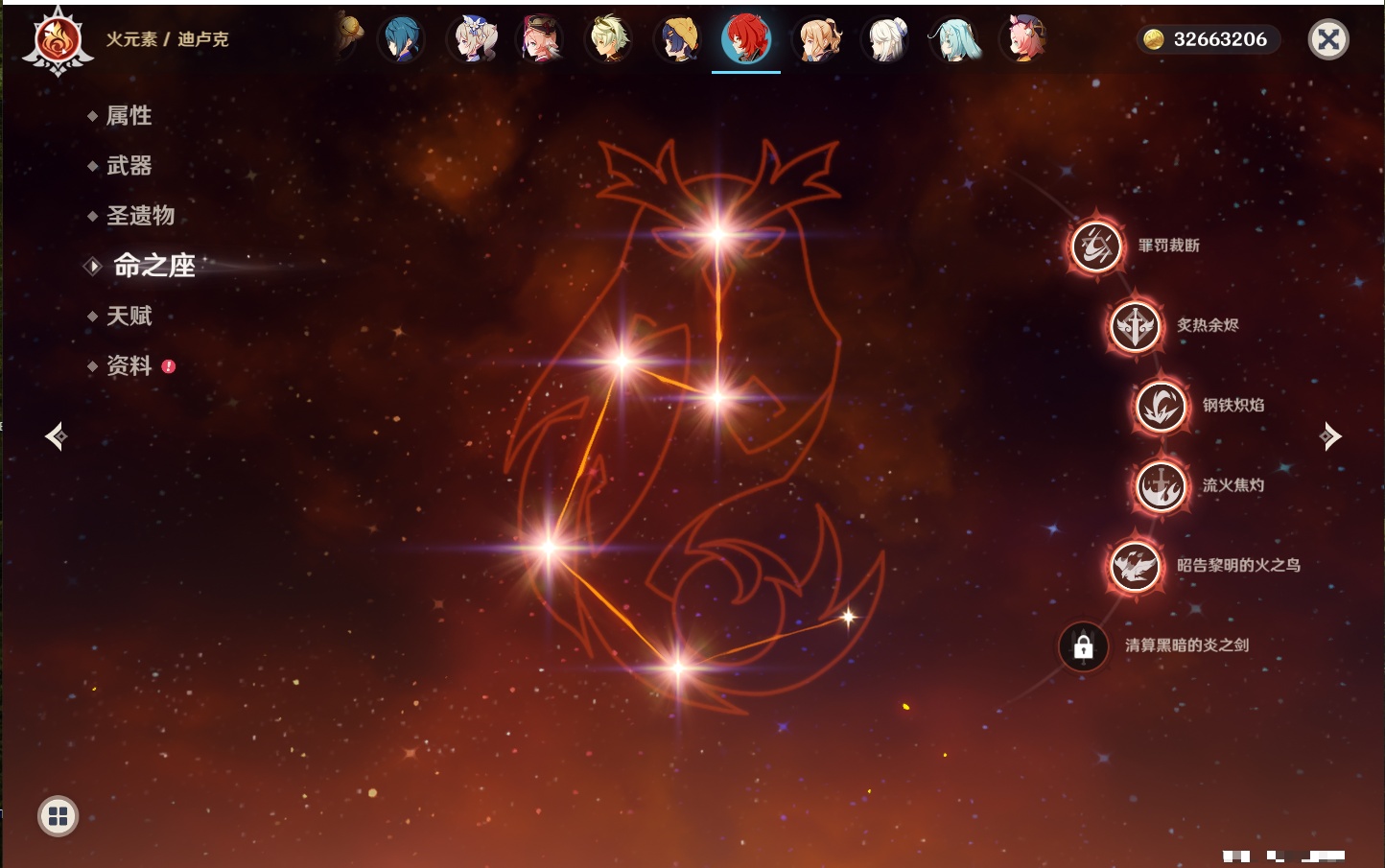Select the blue-haired Xingqiu avatar
The height and width of the screenshot is (868, 1385).
click(x=402, y=39)
